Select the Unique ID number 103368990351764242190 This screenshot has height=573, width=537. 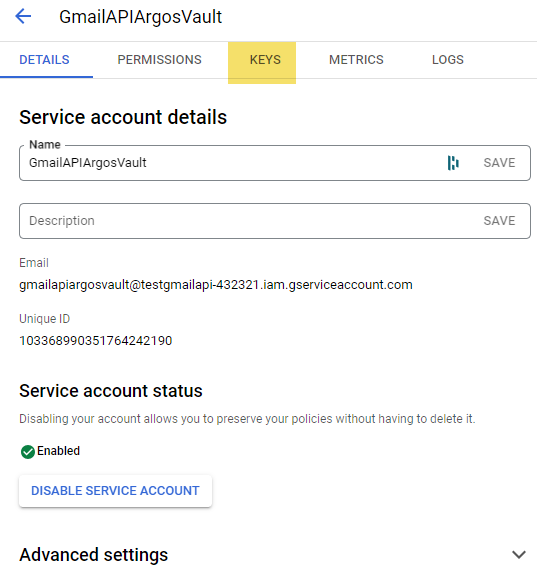(x=95, y=341)
